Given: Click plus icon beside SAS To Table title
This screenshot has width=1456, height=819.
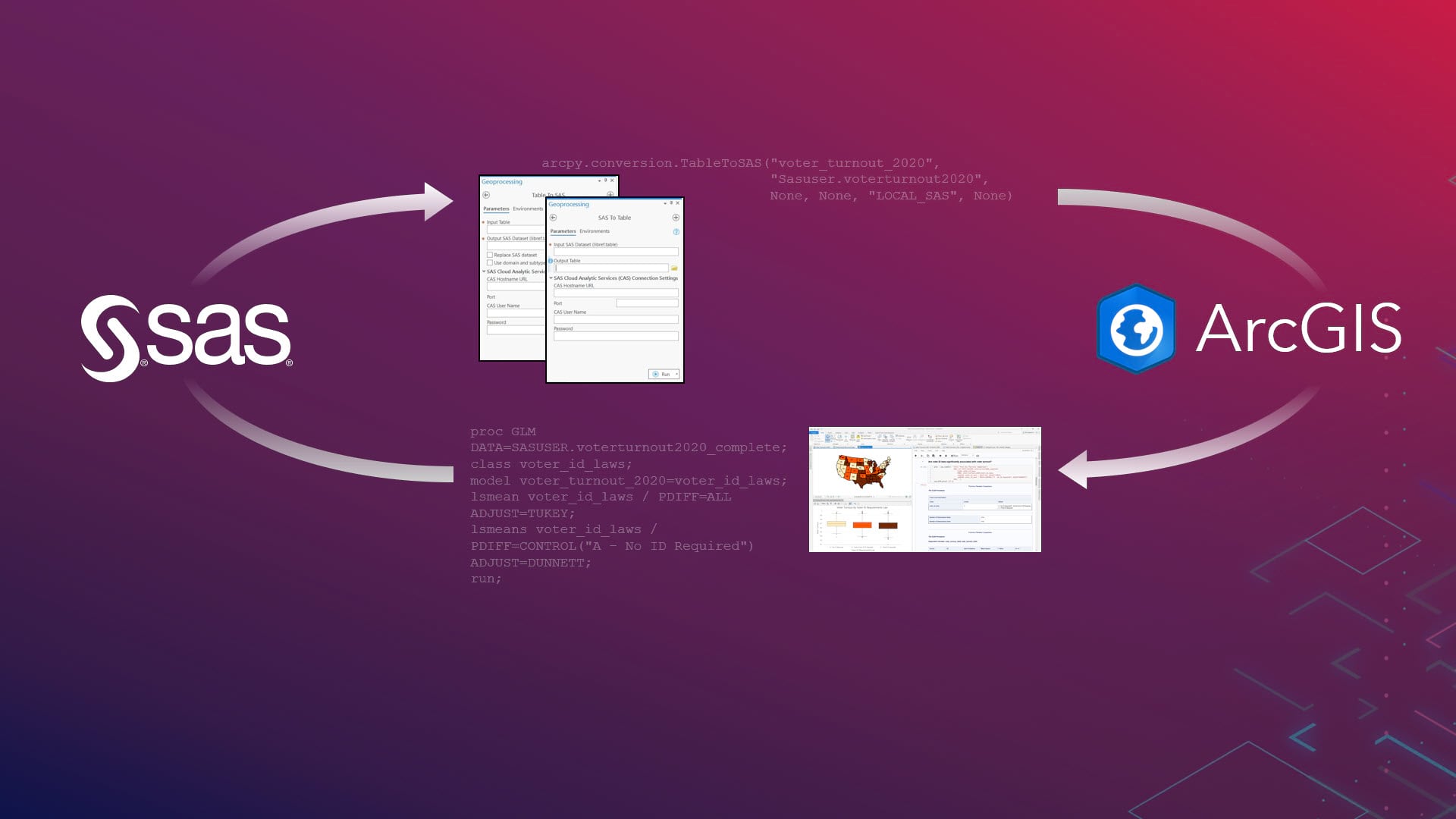Looking at the screenshot, I should 676,218.
